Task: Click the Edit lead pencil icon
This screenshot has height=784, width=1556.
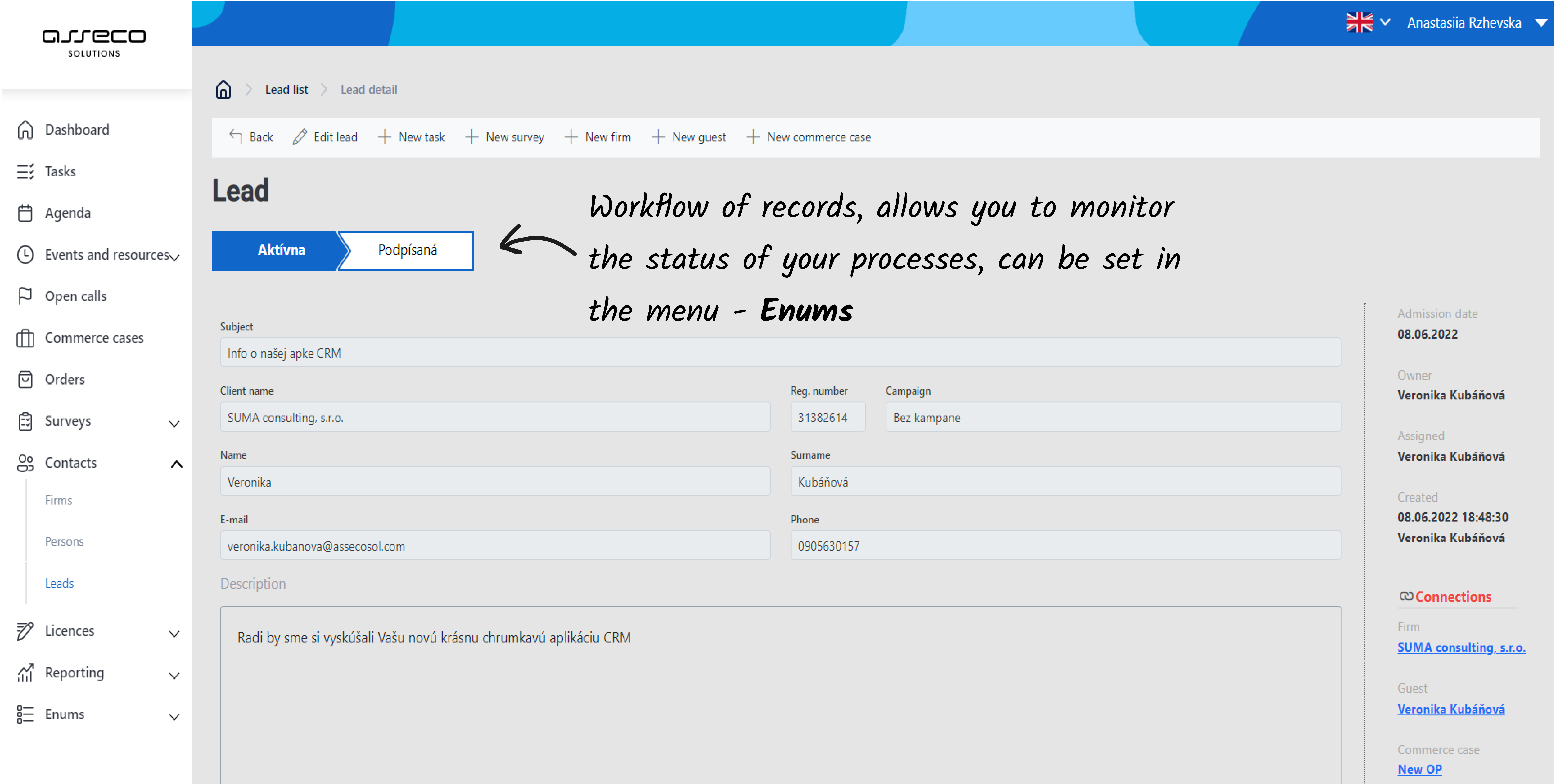Action: pos(300,137)
